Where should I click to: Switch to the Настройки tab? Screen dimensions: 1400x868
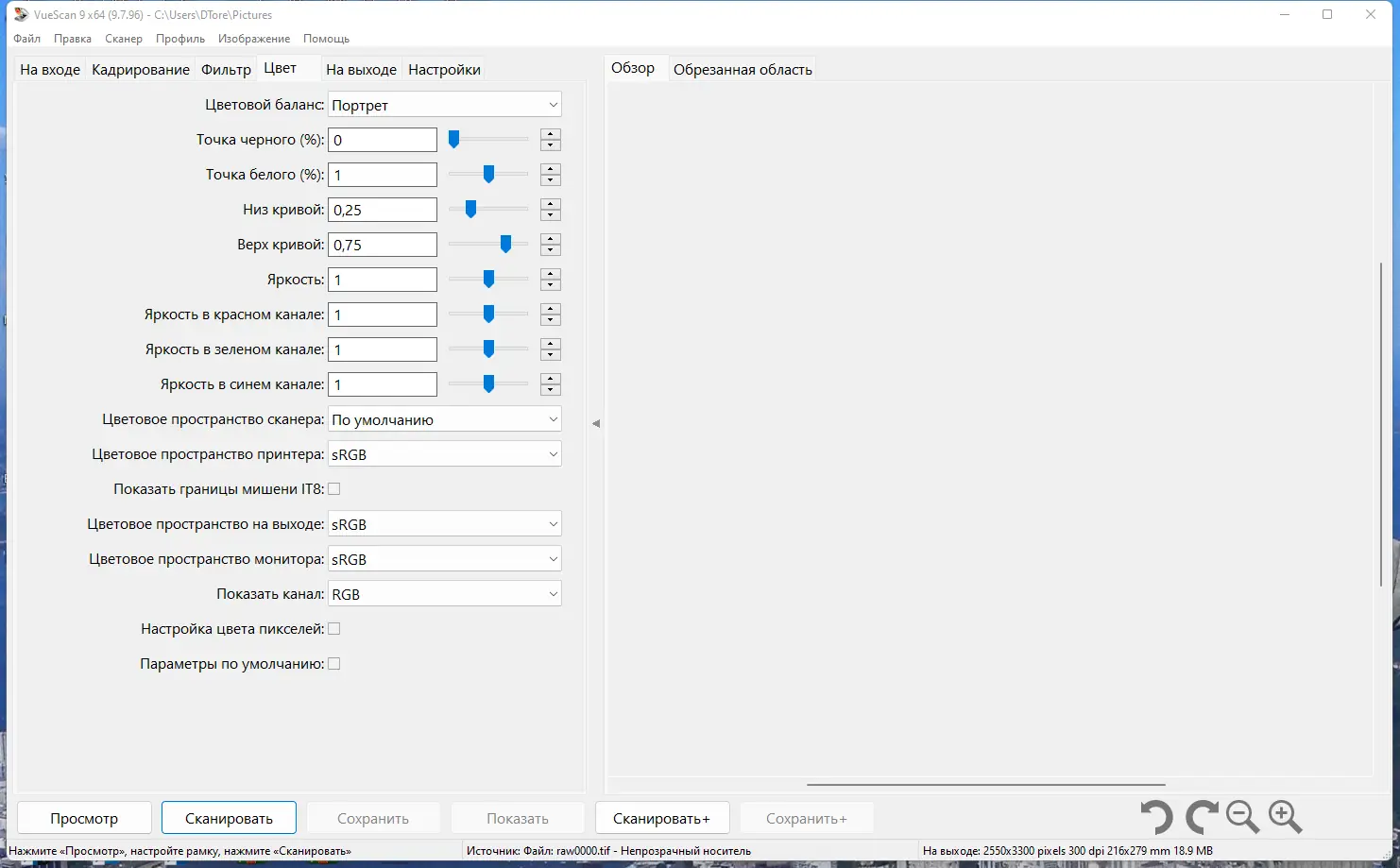click(x=445, y=70)
